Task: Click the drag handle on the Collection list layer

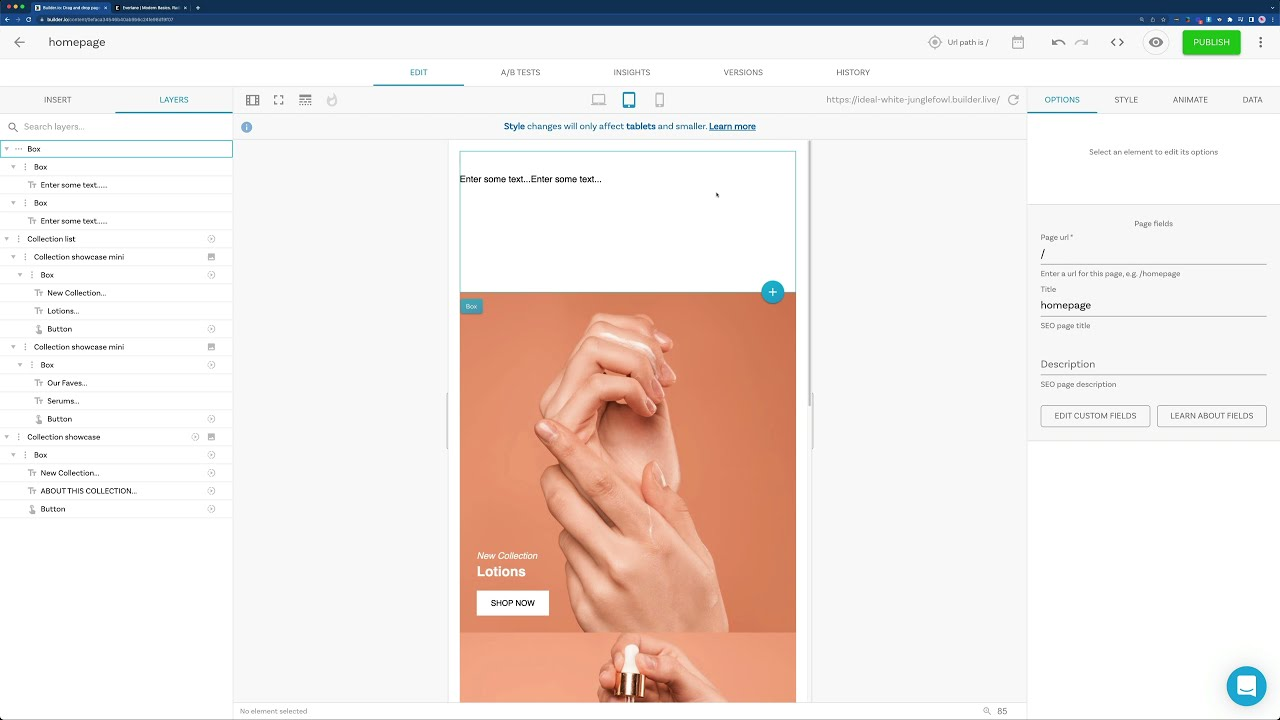Action: (x=18, y=239)
